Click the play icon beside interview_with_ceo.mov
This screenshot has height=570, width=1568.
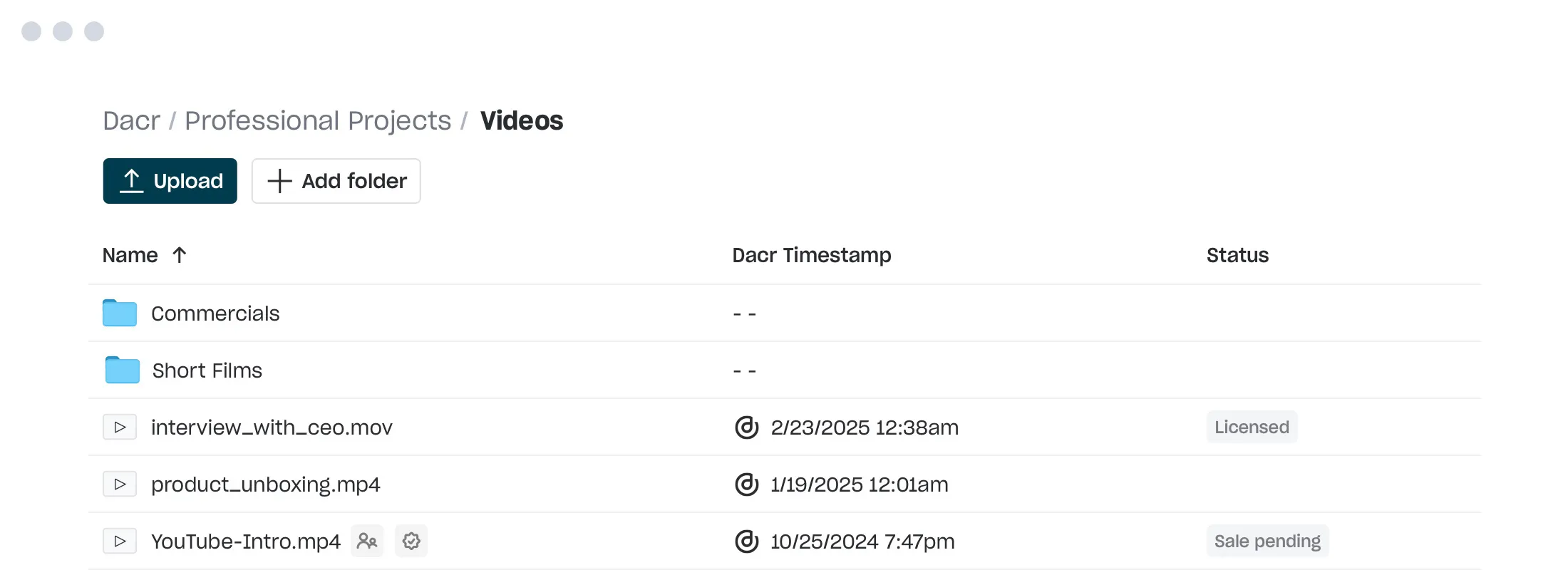tap(120, 427)
